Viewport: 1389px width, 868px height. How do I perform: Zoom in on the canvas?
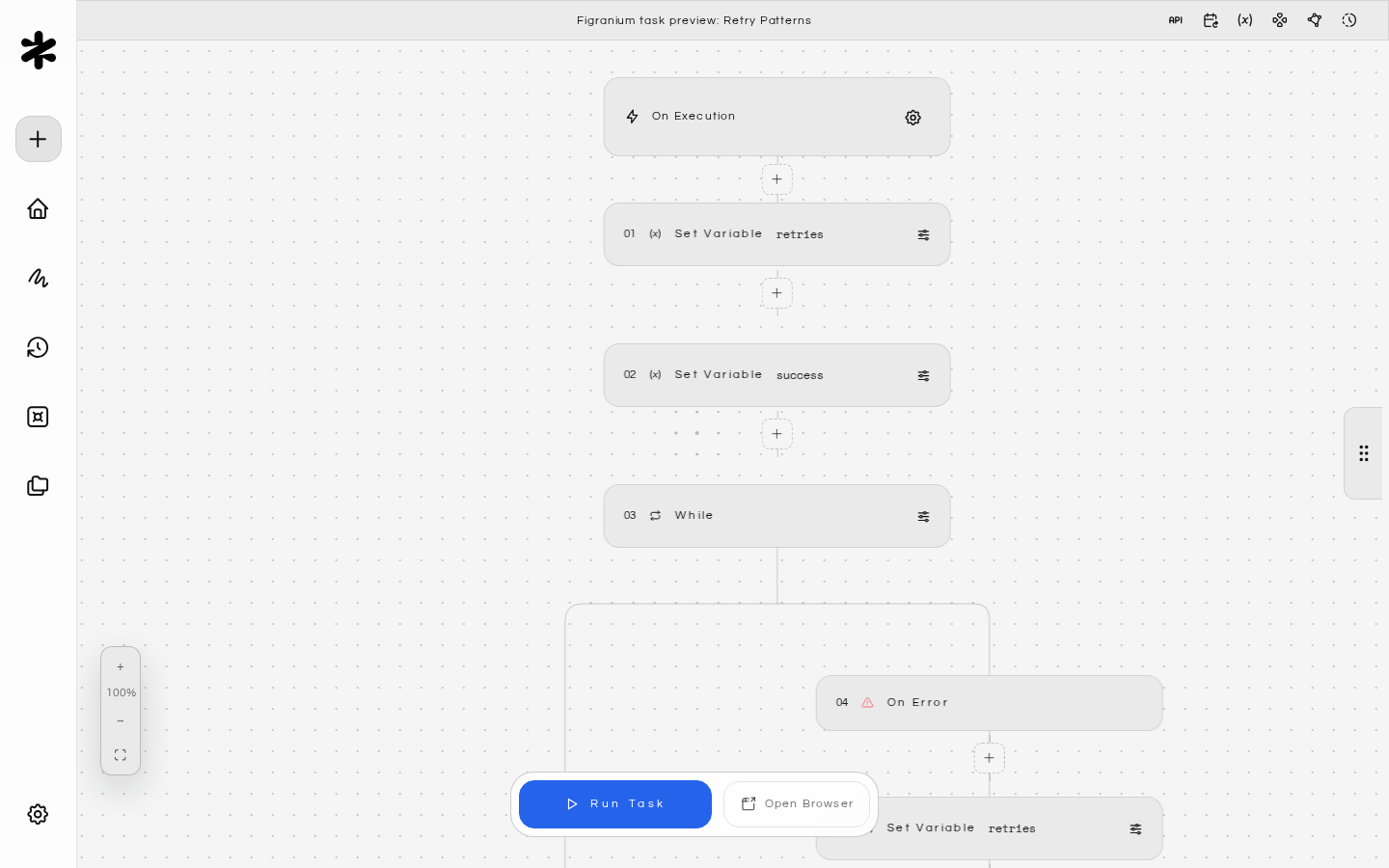coord(121,667)
